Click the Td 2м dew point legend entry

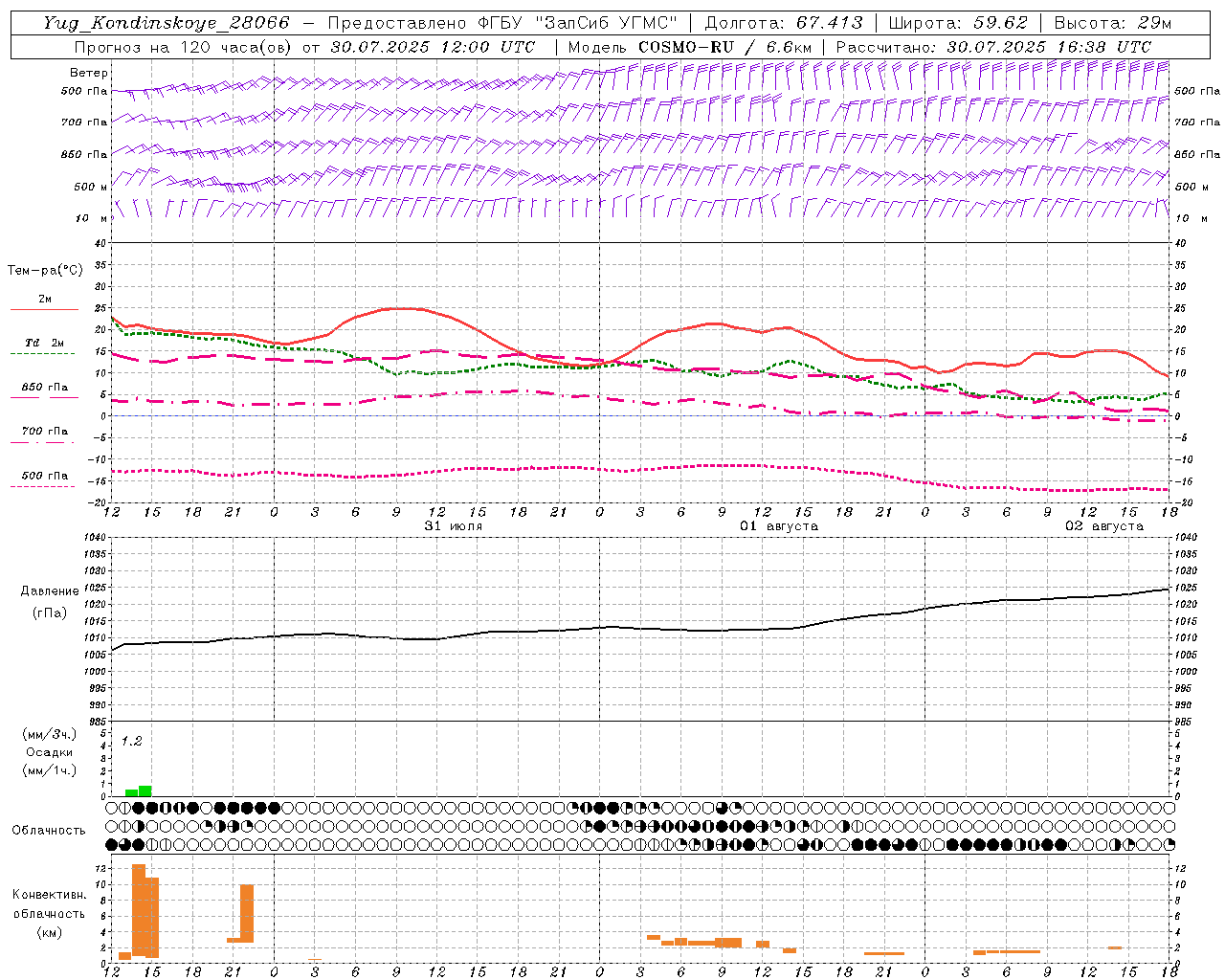(x=44, y=343)
